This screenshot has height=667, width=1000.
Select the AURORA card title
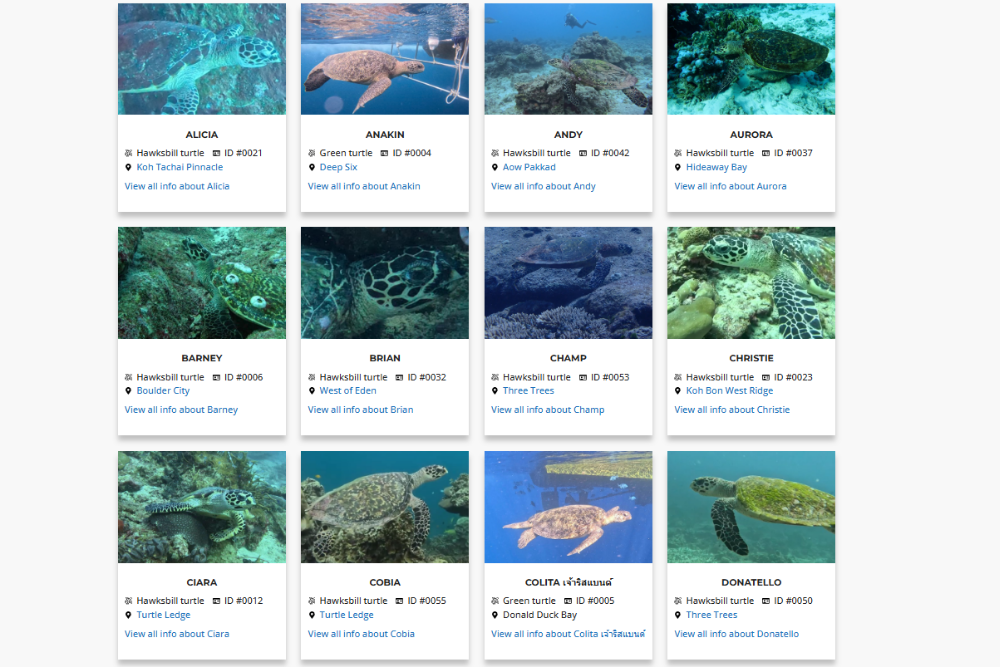coord(751,135)
